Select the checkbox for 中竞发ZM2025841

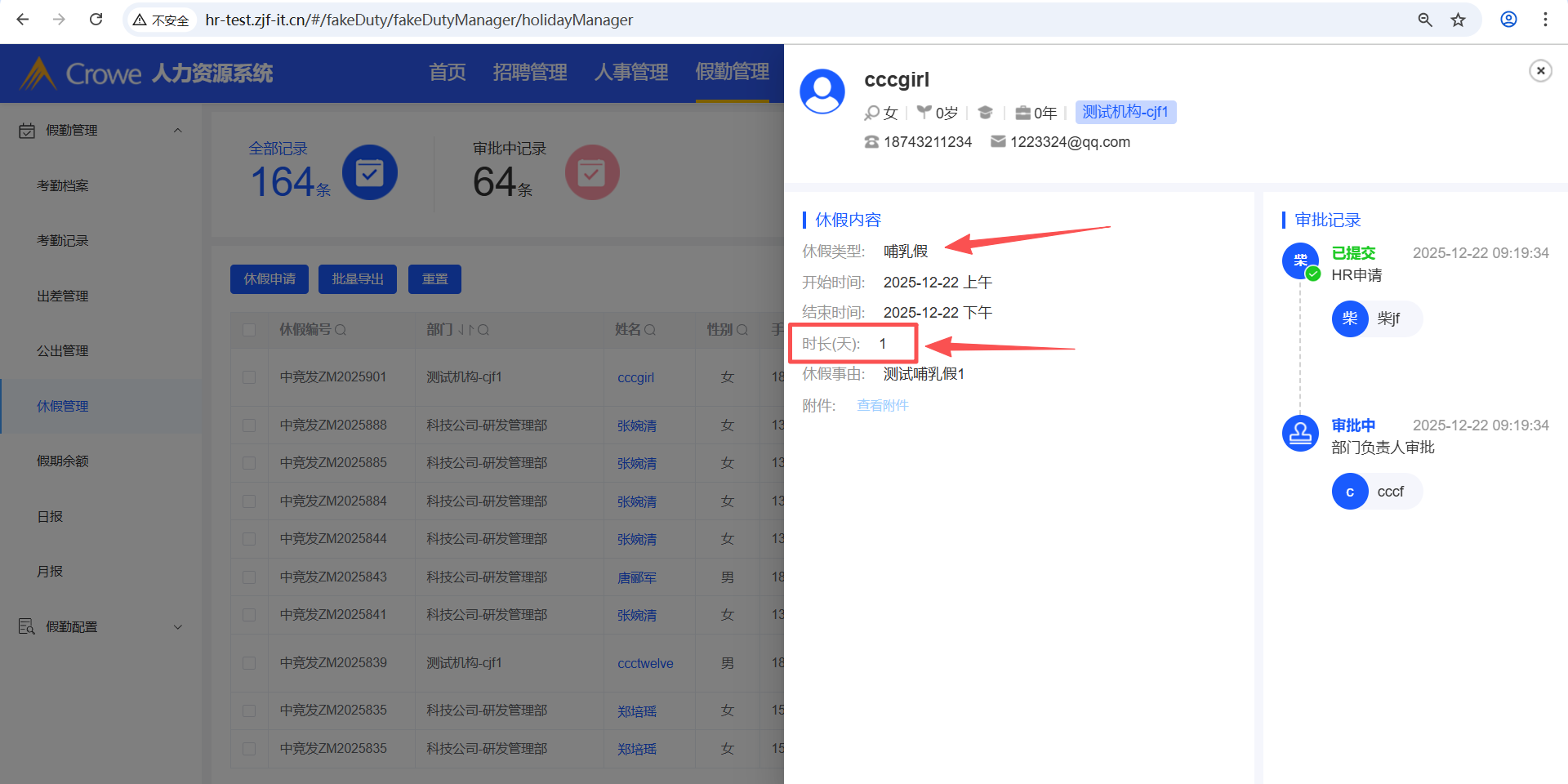coord(249,615)
